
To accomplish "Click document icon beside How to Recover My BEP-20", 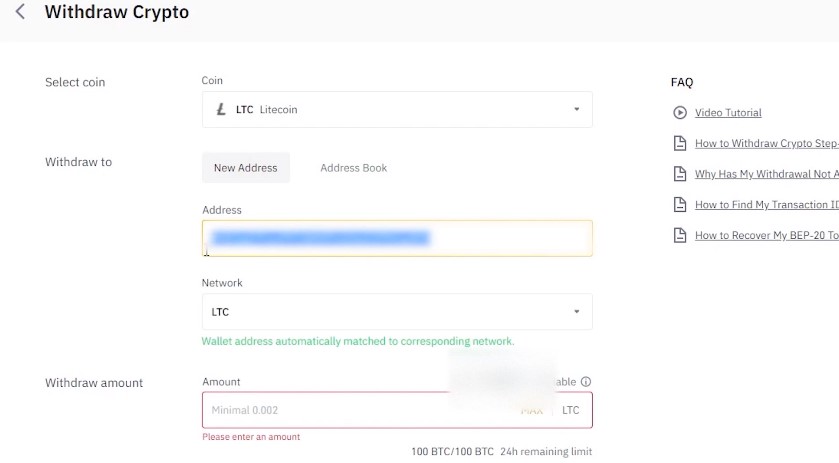I will point(680,235).
